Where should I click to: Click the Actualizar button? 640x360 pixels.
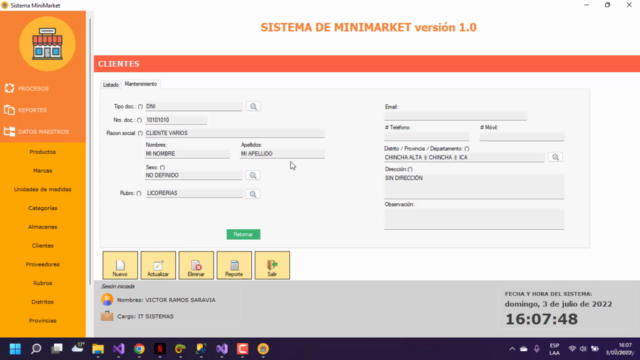tap(158, 266)
